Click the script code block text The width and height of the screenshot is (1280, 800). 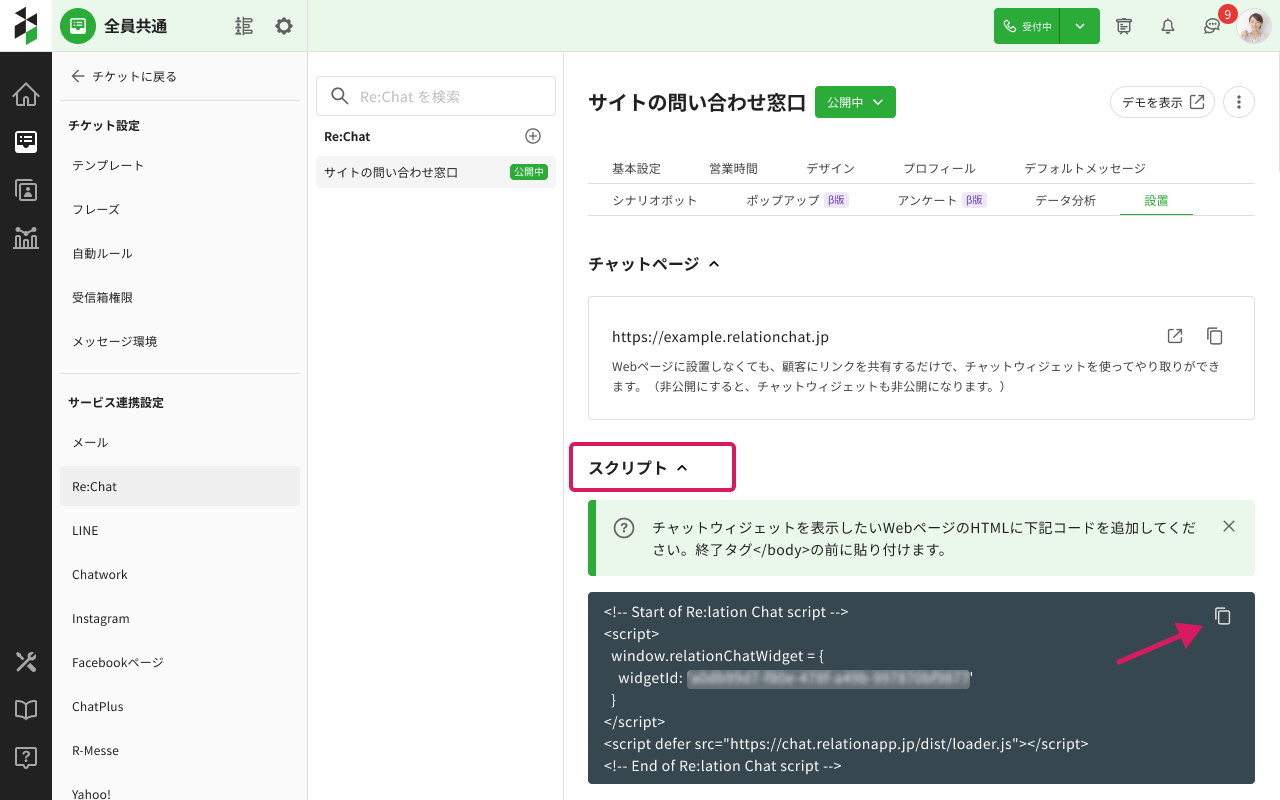pyautogui.click(x=921, y=688)
